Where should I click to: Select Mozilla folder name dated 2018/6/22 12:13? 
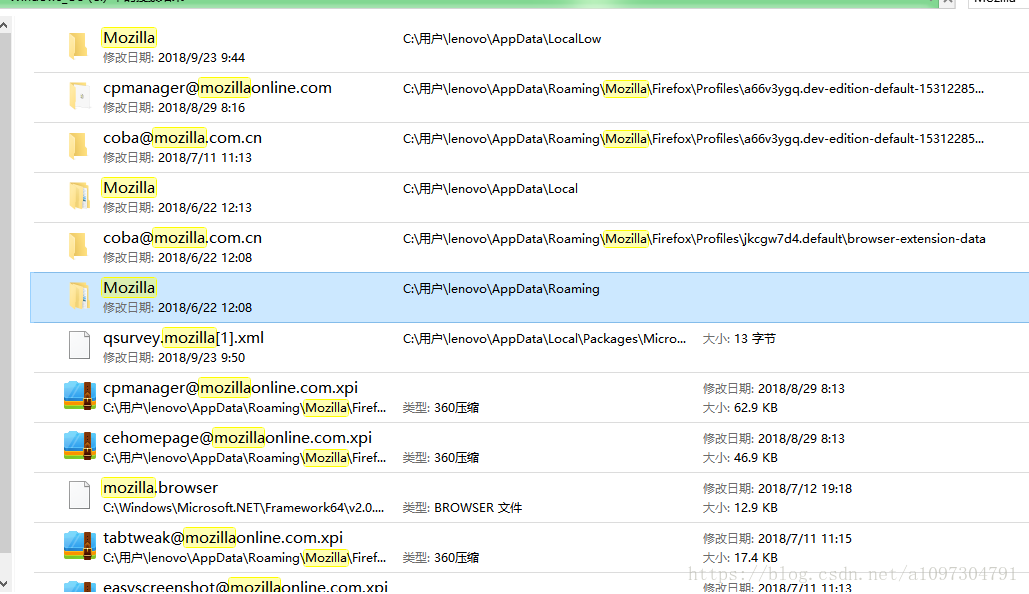pos(129,188)
